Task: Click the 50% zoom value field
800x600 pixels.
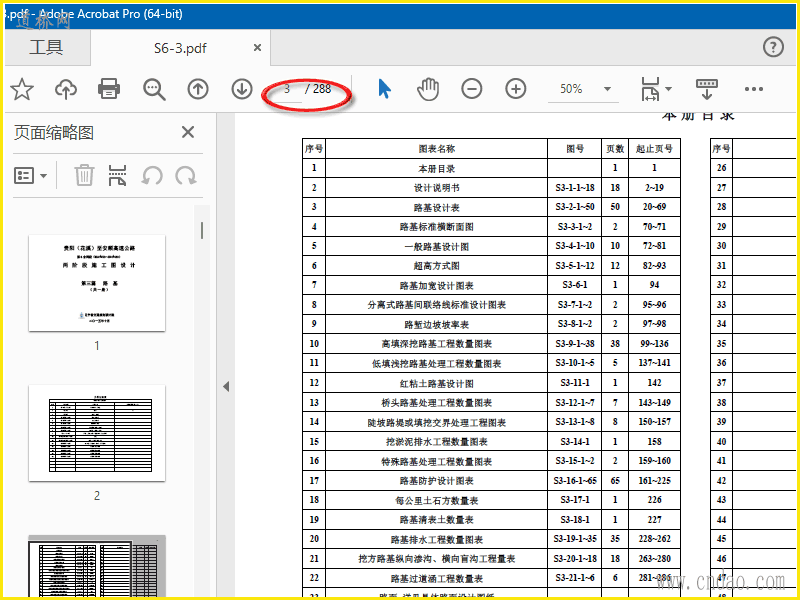Action: [x=571, y=89]
